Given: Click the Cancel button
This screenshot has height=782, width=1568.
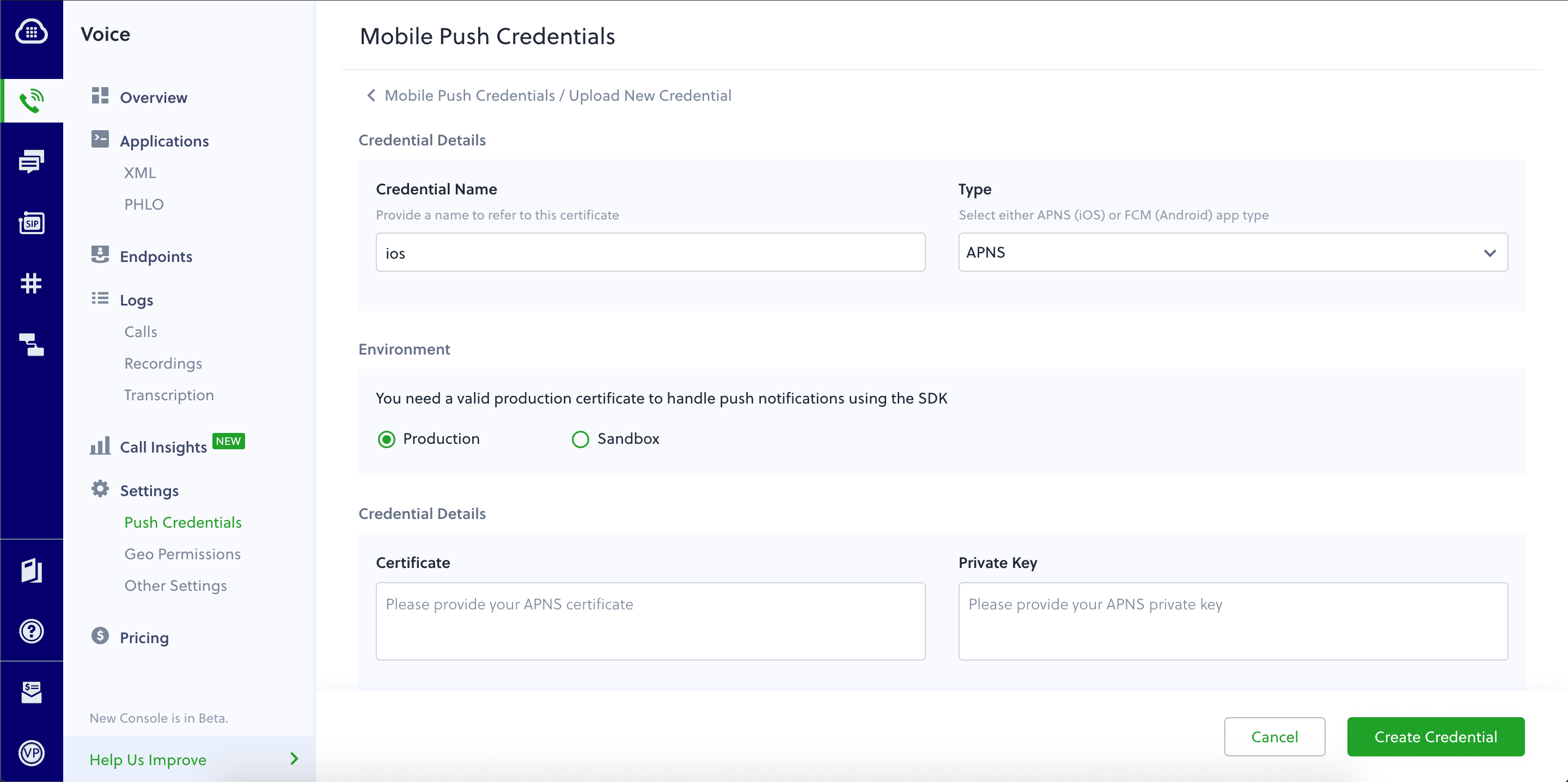Looking at the screenshot, I should (1274, 736).
